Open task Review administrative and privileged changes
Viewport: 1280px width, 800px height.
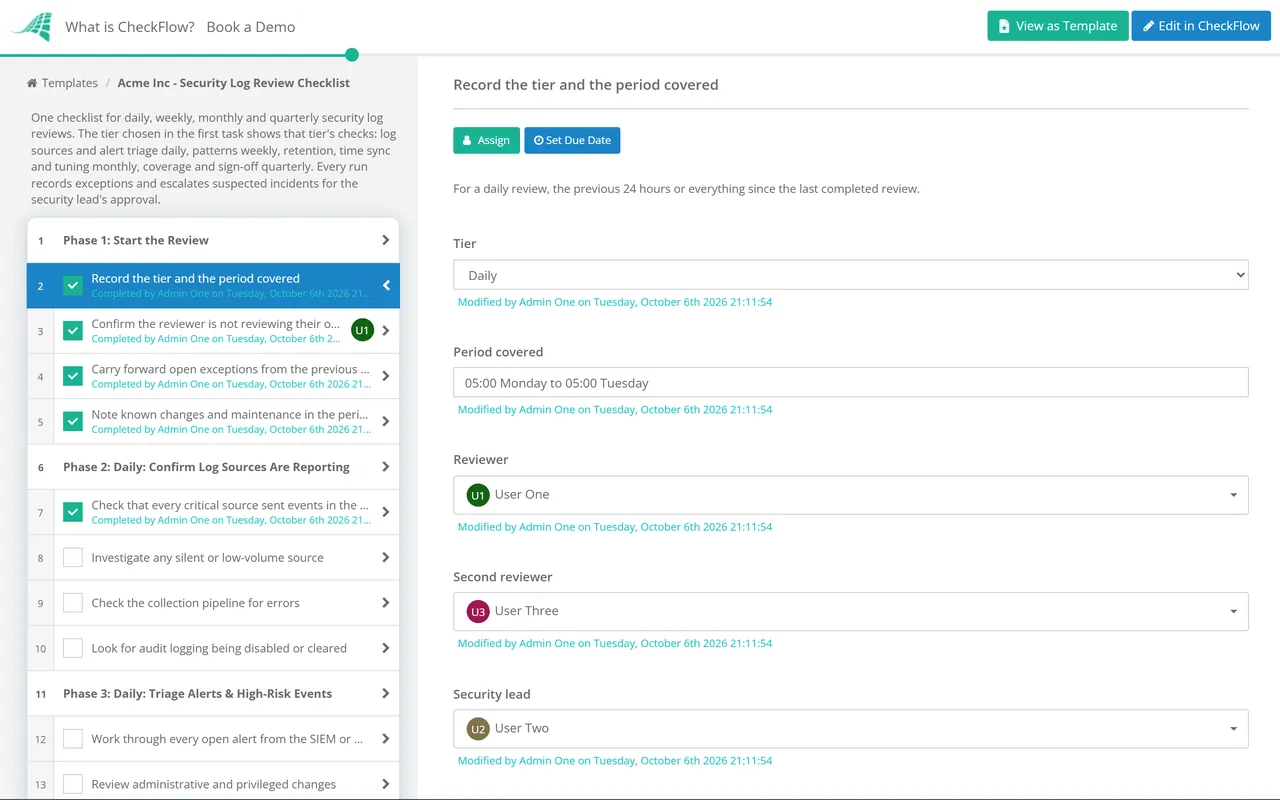(213, 784)
